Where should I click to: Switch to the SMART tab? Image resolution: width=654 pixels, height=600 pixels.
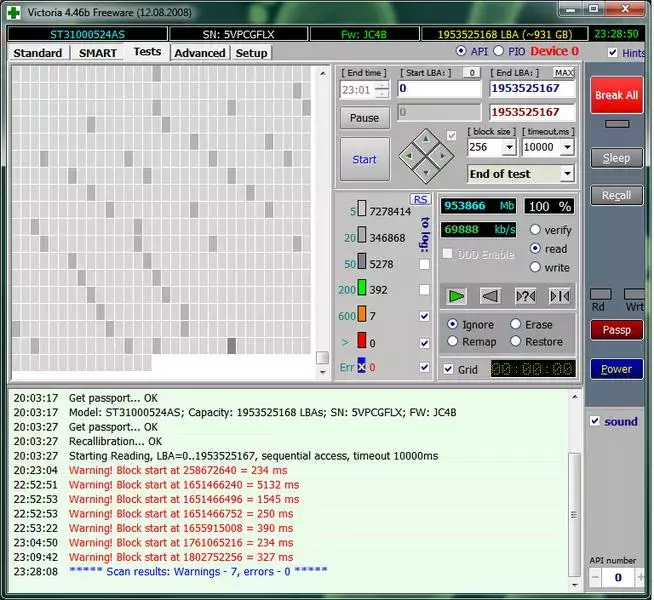click(x=98, y=53)
